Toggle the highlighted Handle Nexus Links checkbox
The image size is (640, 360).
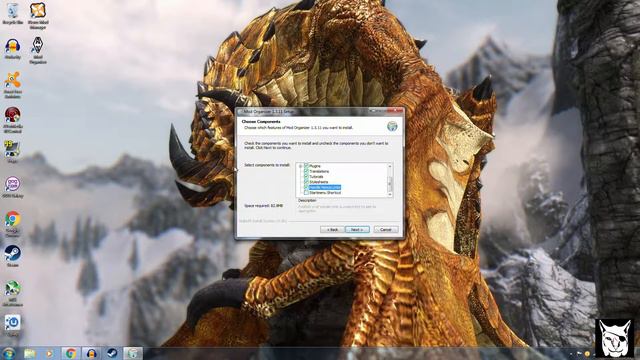point(306,187)
